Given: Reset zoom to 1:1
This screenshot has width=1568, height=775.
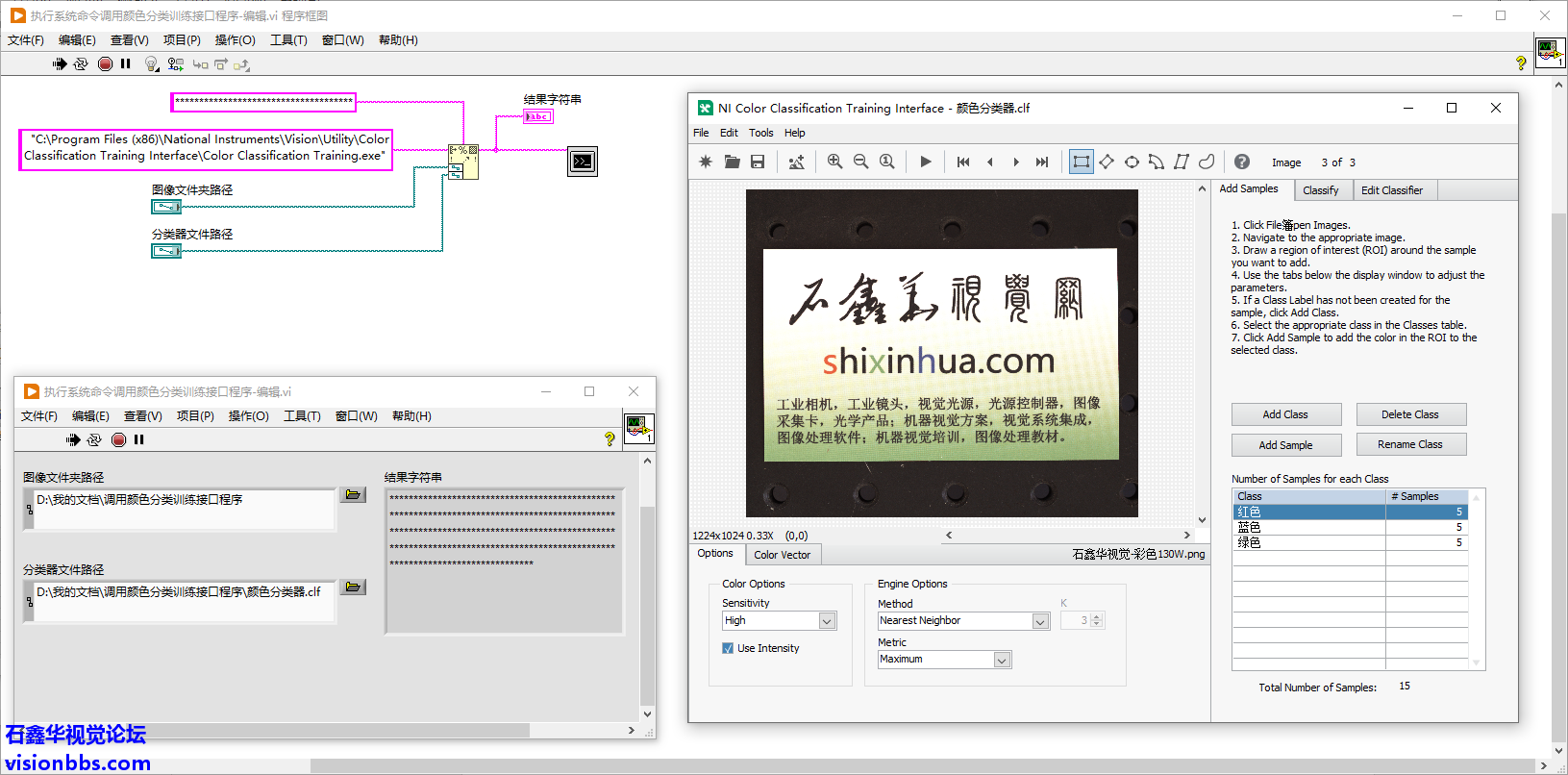Looking at the screenshot, I should 886,162.
